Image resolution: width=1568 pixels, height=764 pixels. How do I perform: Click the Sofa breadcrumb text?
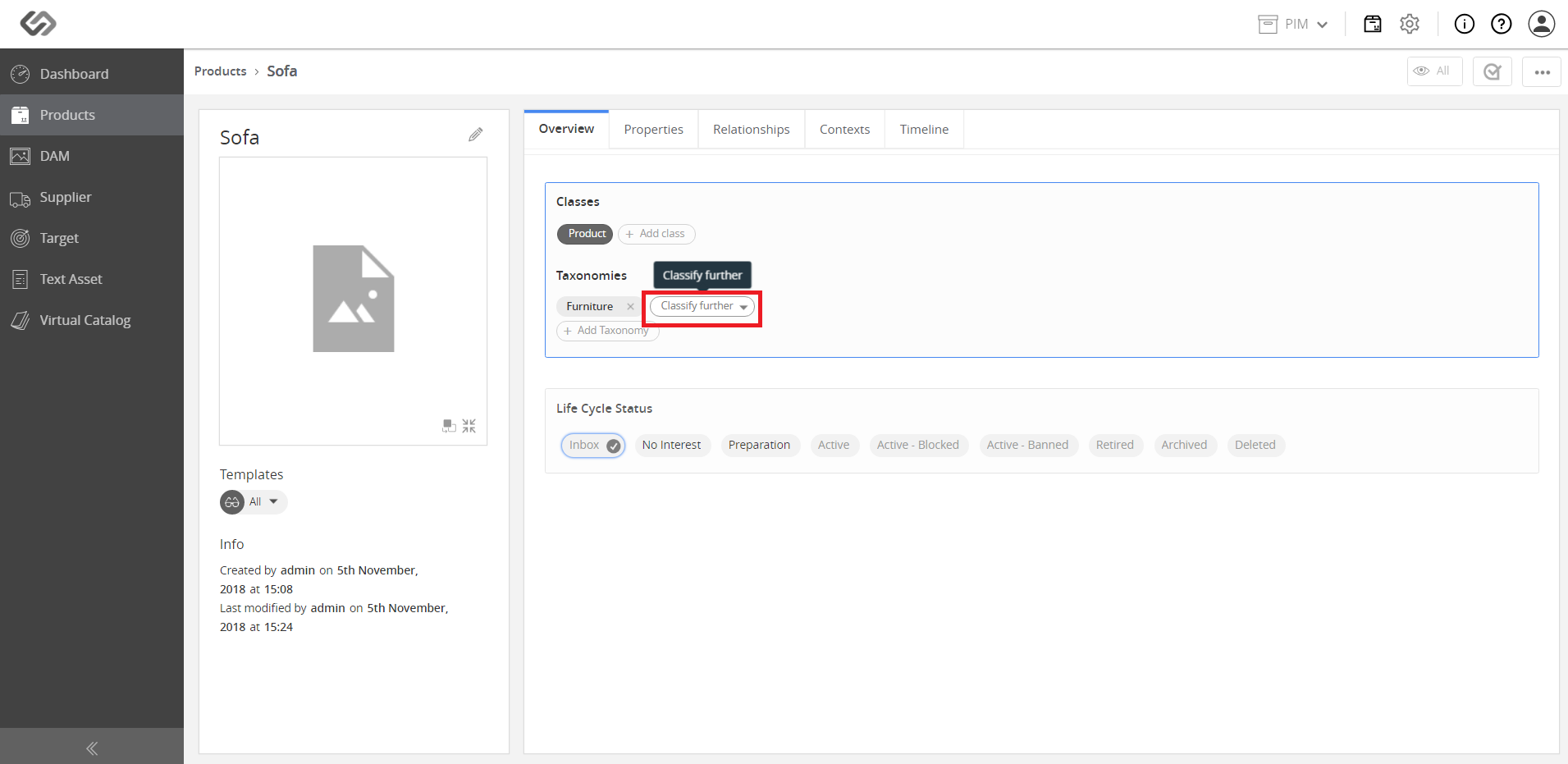[282, 71]
